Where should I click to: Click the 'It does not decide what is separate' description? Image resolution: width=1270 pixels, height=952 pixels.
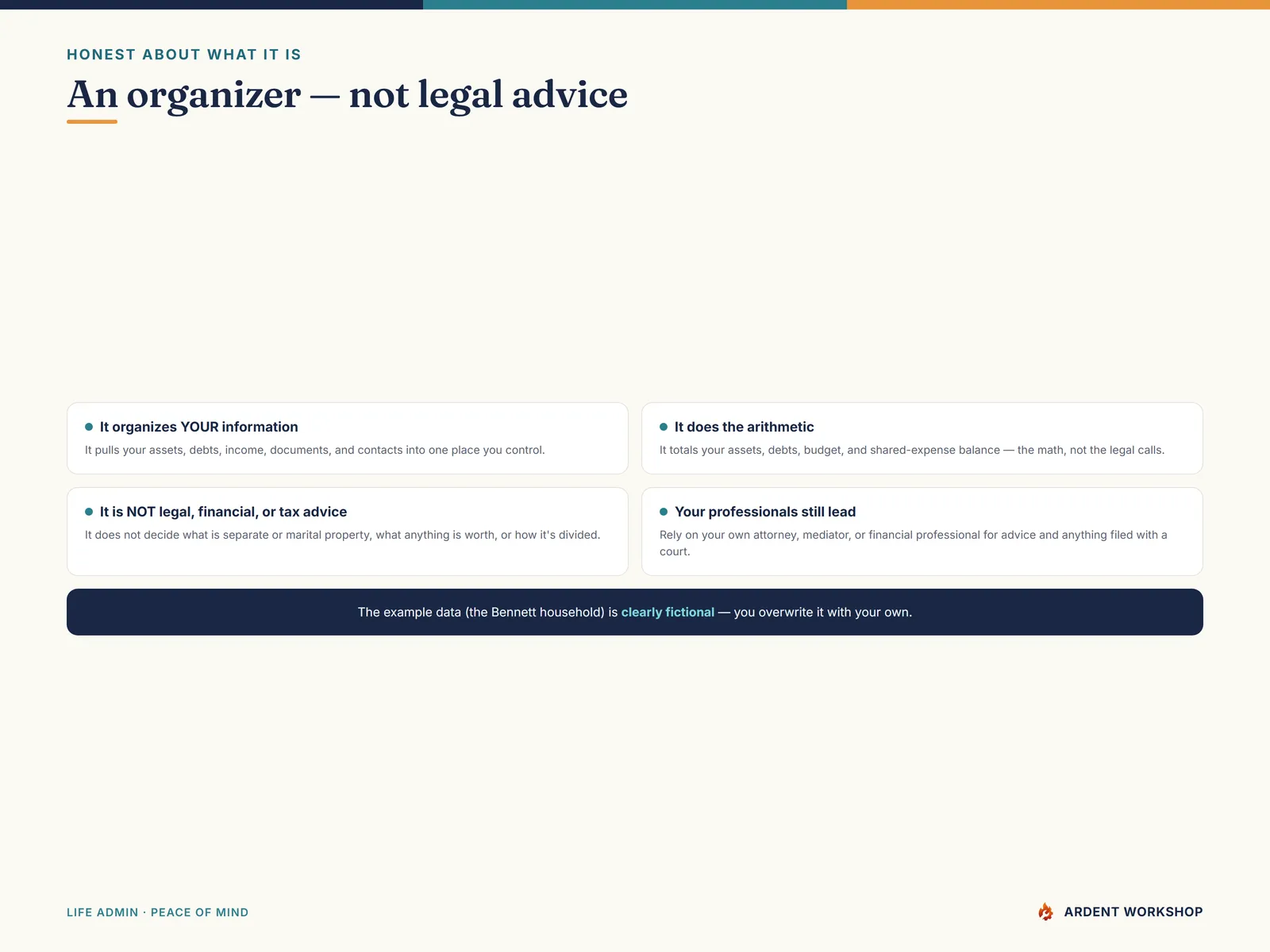[342, 535]
